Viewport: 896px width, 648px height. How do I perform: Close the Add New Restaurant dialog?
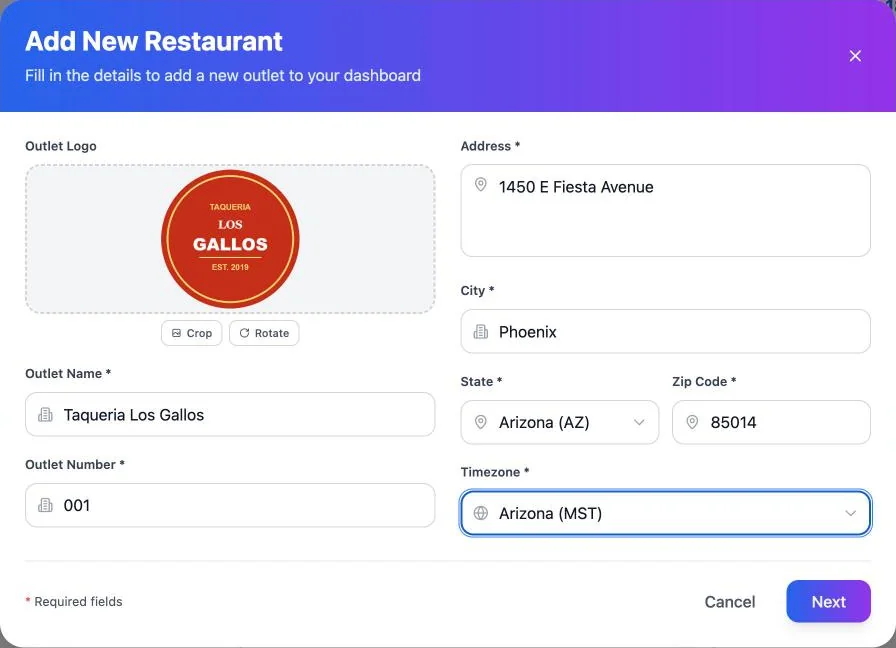pyautogui.click(x=855, y=56)
